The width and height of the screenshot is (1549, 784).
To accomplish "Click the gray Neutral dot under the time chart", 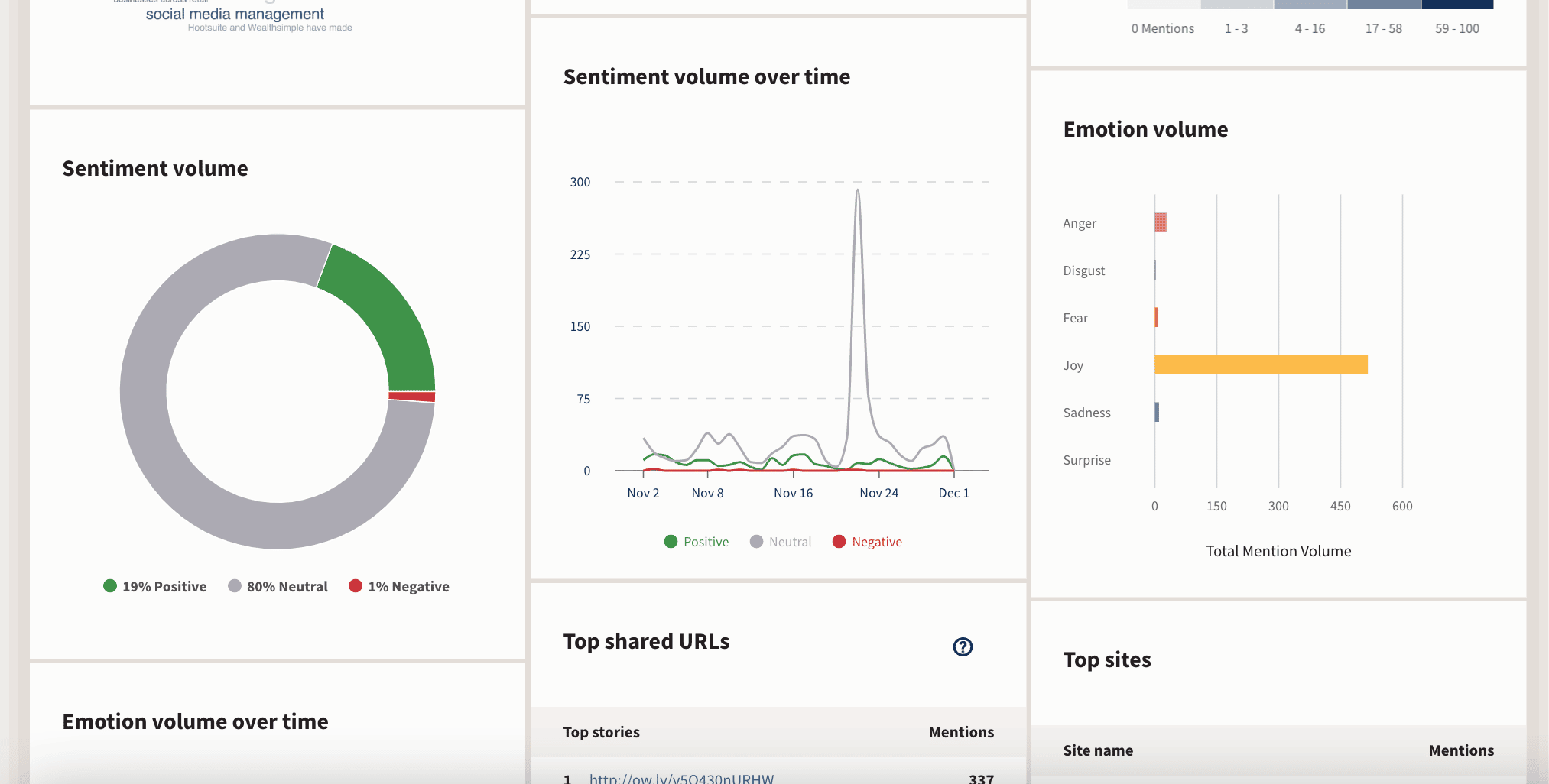I will tap(757, 541).
